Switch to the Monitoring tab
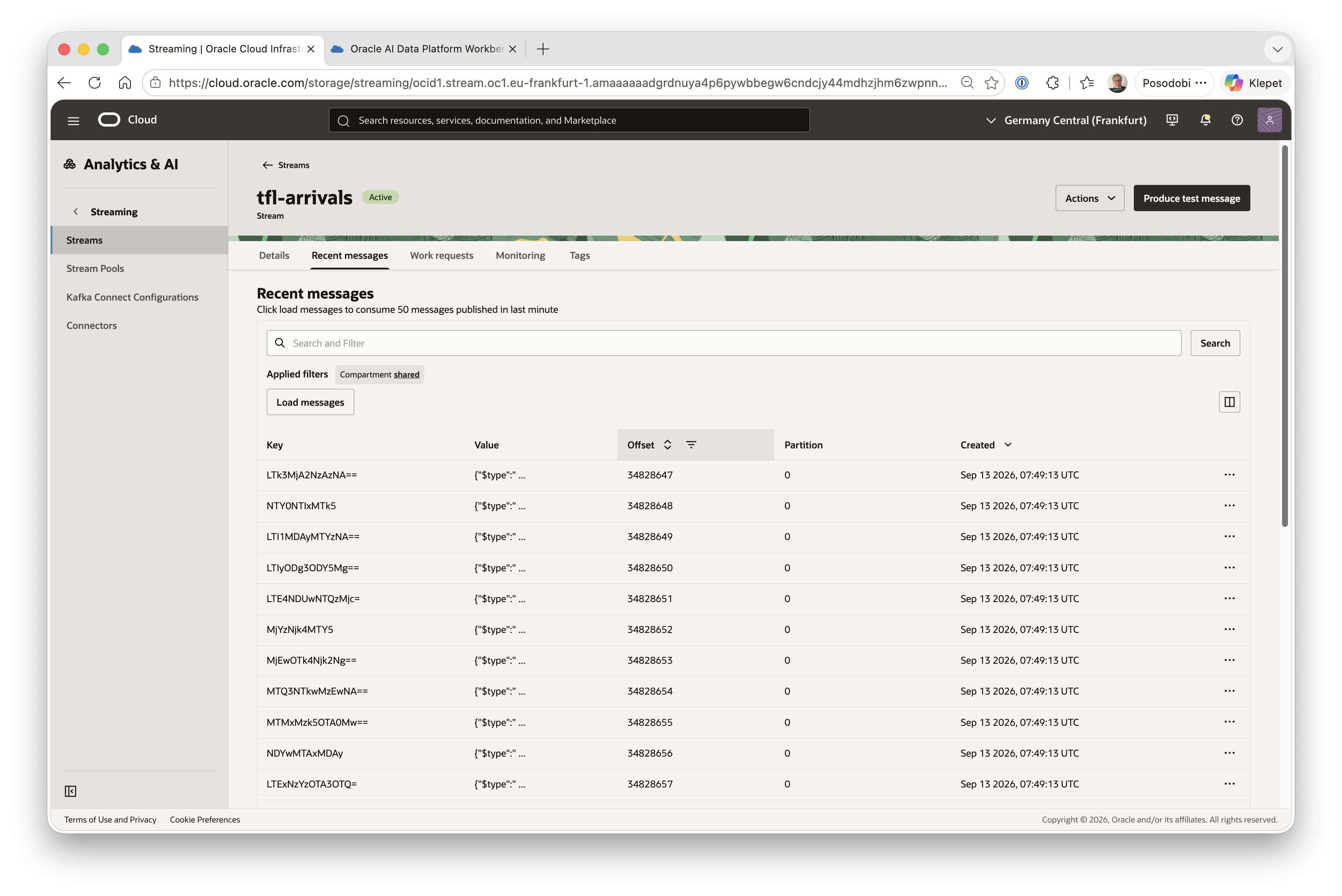This screenshot has height=896, width=1342. click(x=521, y=255)
